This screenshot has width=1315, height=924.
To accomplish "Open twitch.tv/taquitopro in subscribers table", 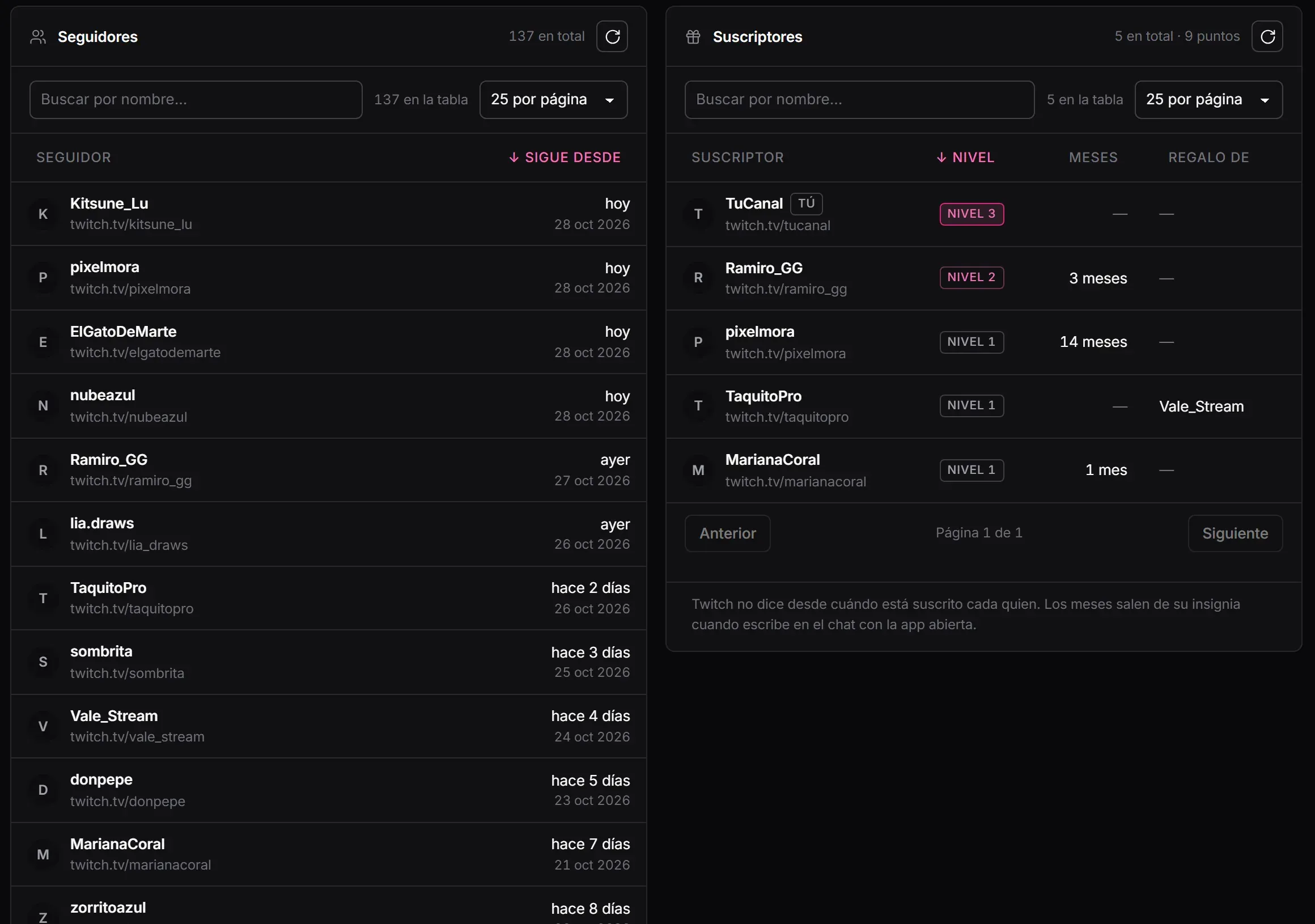I will click(787, 417).
